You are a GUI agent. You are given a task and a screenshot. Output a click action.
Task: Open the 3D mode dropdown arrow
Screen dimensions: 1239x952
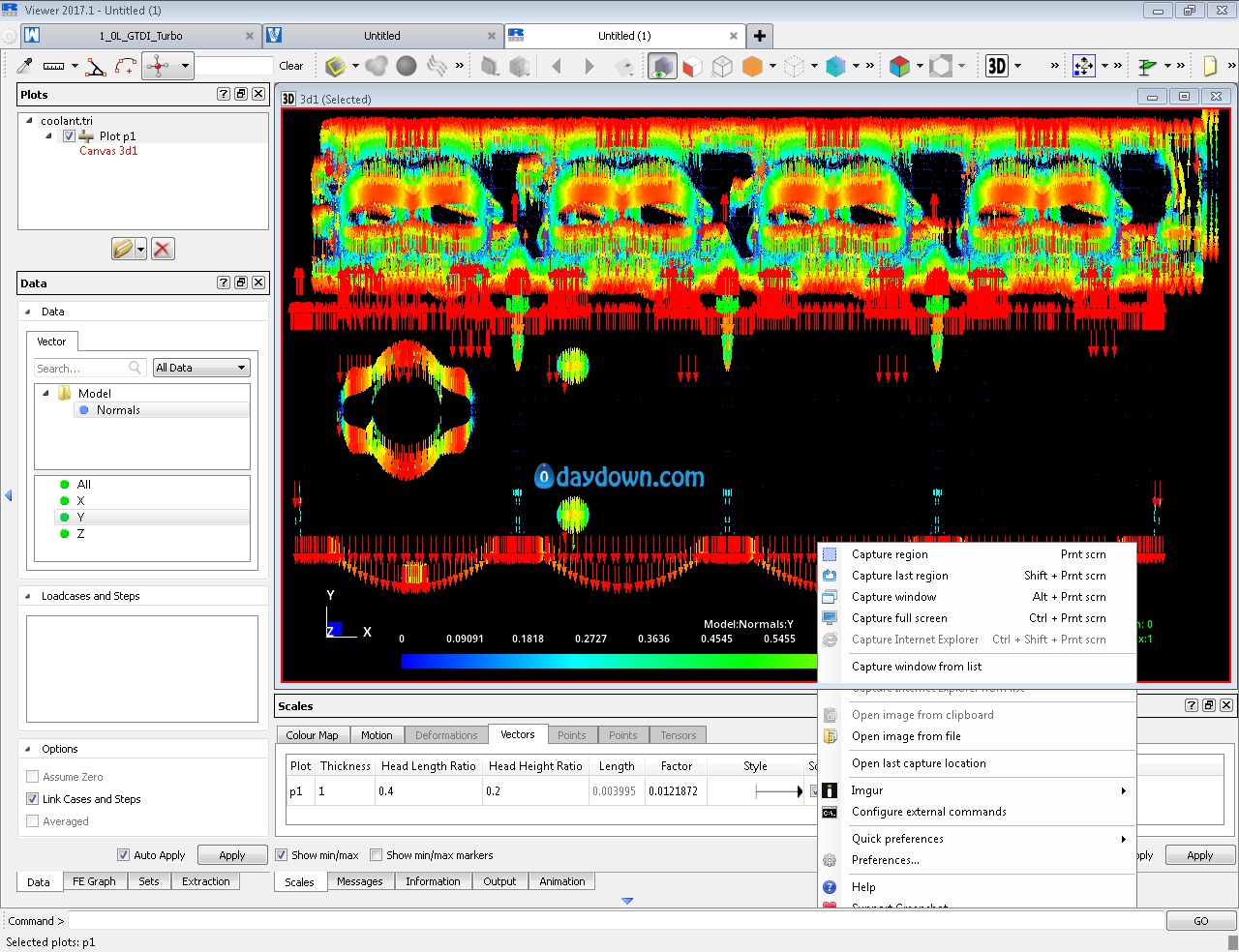pos(1017,66)
